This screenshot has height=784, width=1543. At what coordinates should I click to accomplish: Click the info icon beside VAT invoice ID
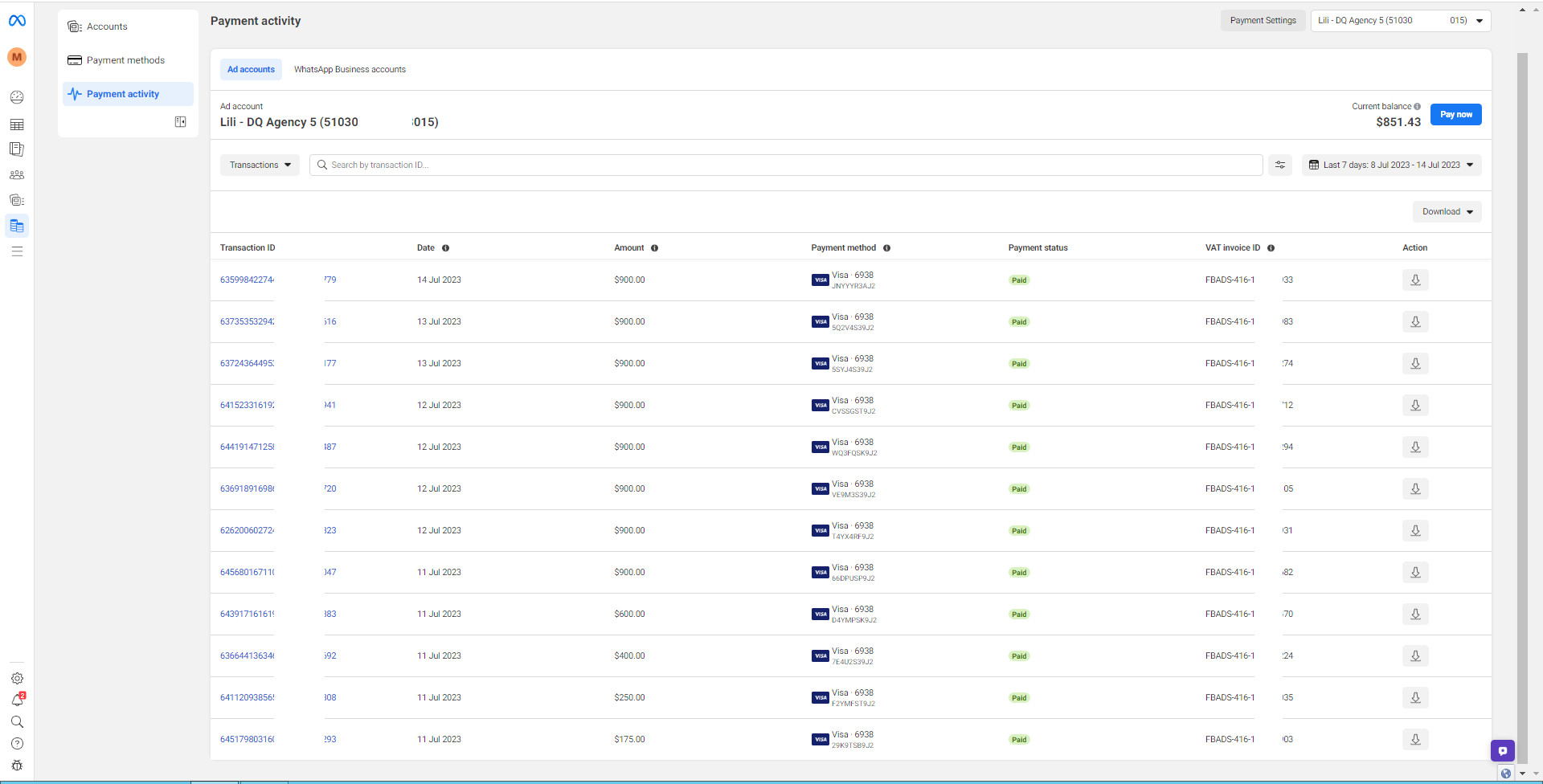click(x=1271, y=248)
